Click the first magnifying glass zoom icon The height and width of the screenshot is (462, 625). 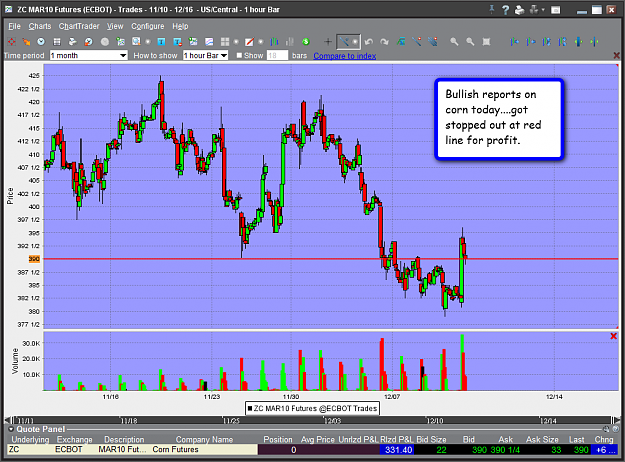pyautogui.click(x=454, y=41)
